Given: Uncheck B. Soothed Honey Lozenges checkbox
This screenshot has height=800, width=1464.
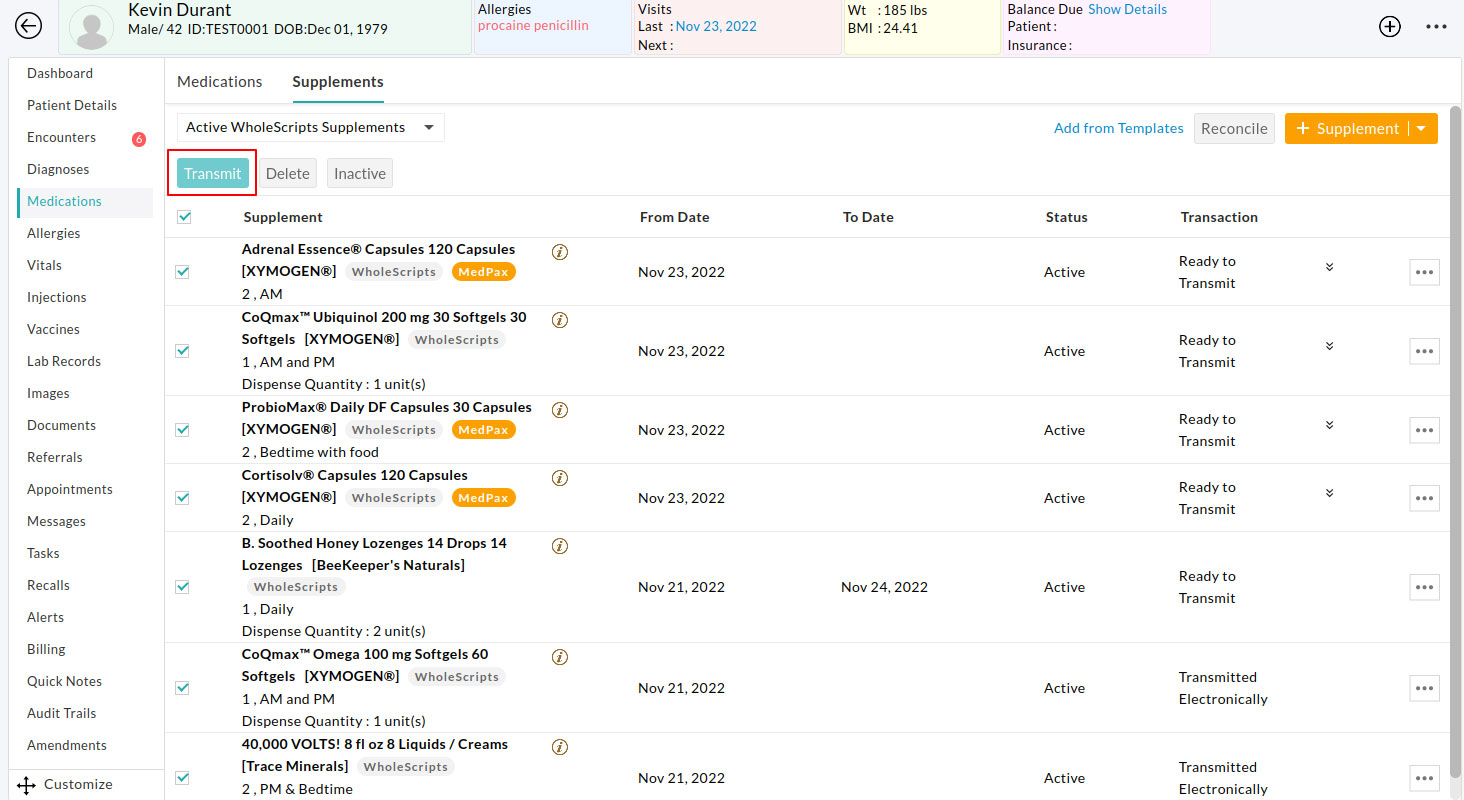Looking at the screenshot, I should (x=183, y=587).
